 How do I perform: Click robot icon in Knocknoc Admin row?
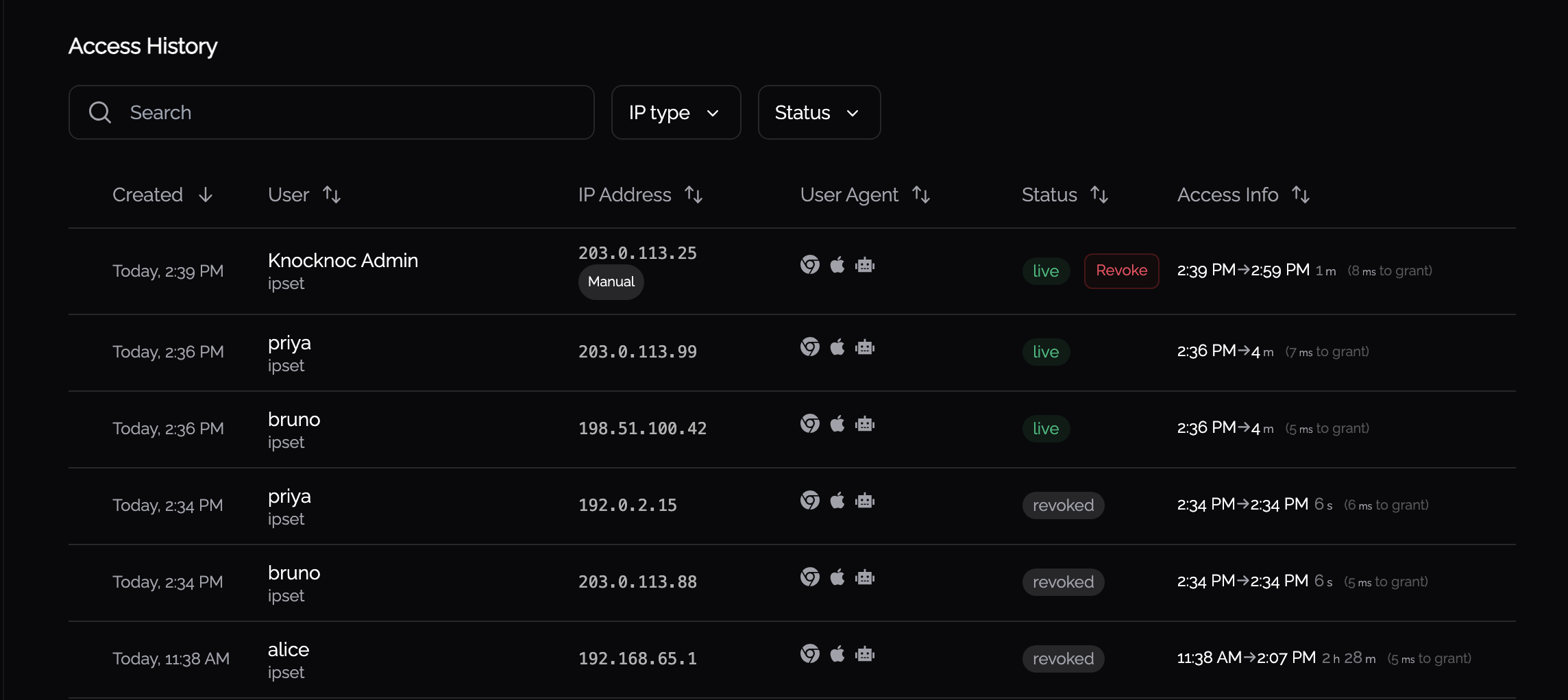click(865, 265)
